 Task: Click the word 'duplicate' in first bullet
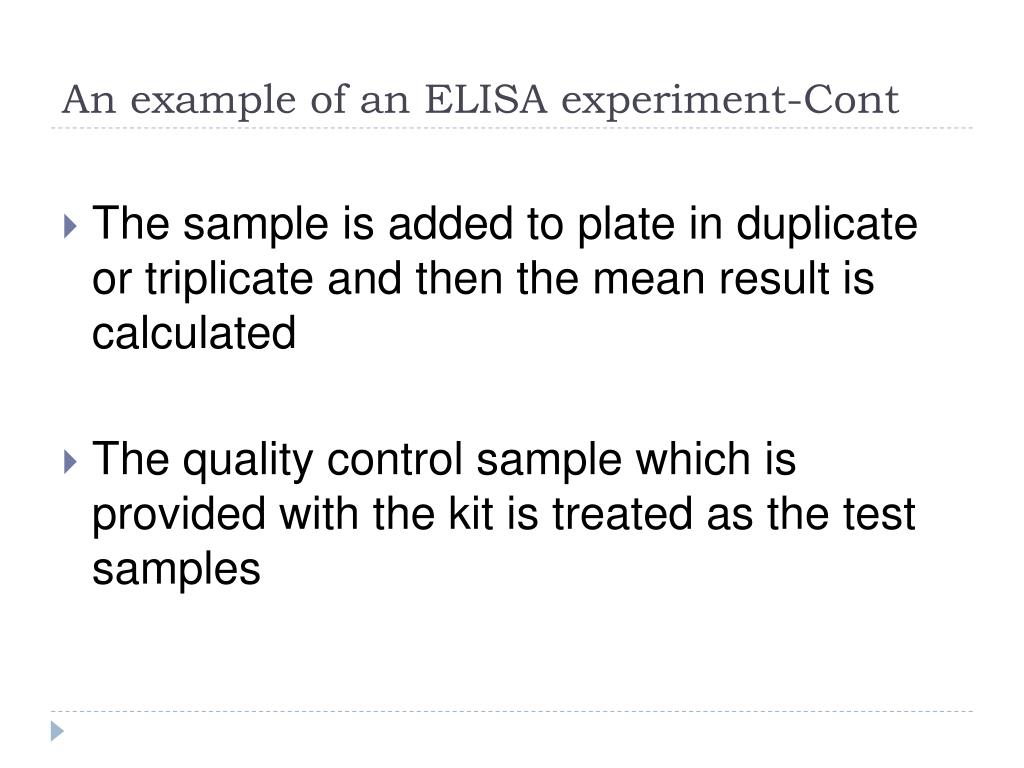pyautogui.click(x=827, y=226)
